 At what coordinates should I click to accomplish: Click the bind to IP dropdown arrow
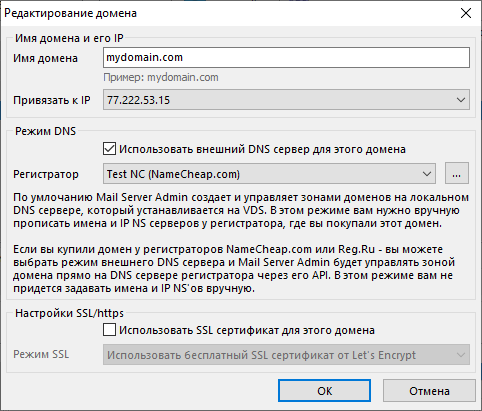461,100
